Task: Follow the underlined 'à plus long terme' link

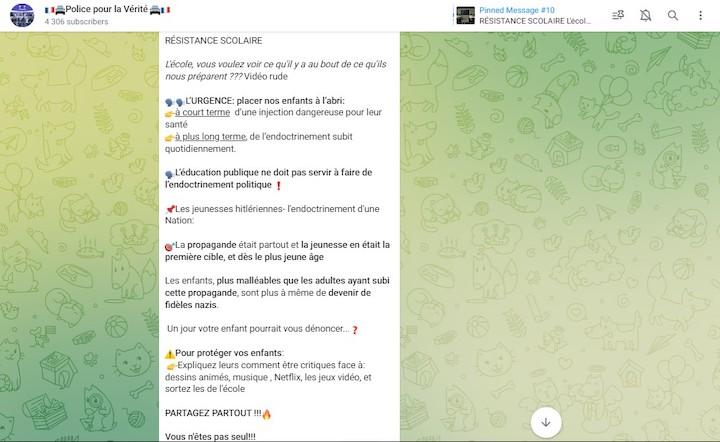Action: [210, 136]
